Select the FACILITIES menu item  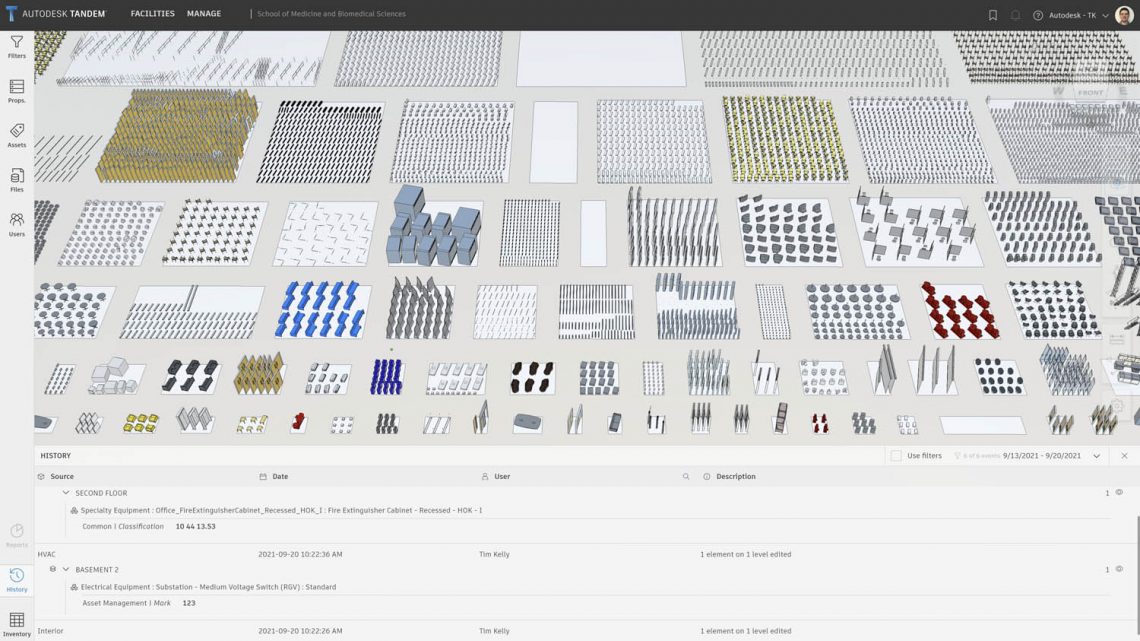click(x=152, y=13)
